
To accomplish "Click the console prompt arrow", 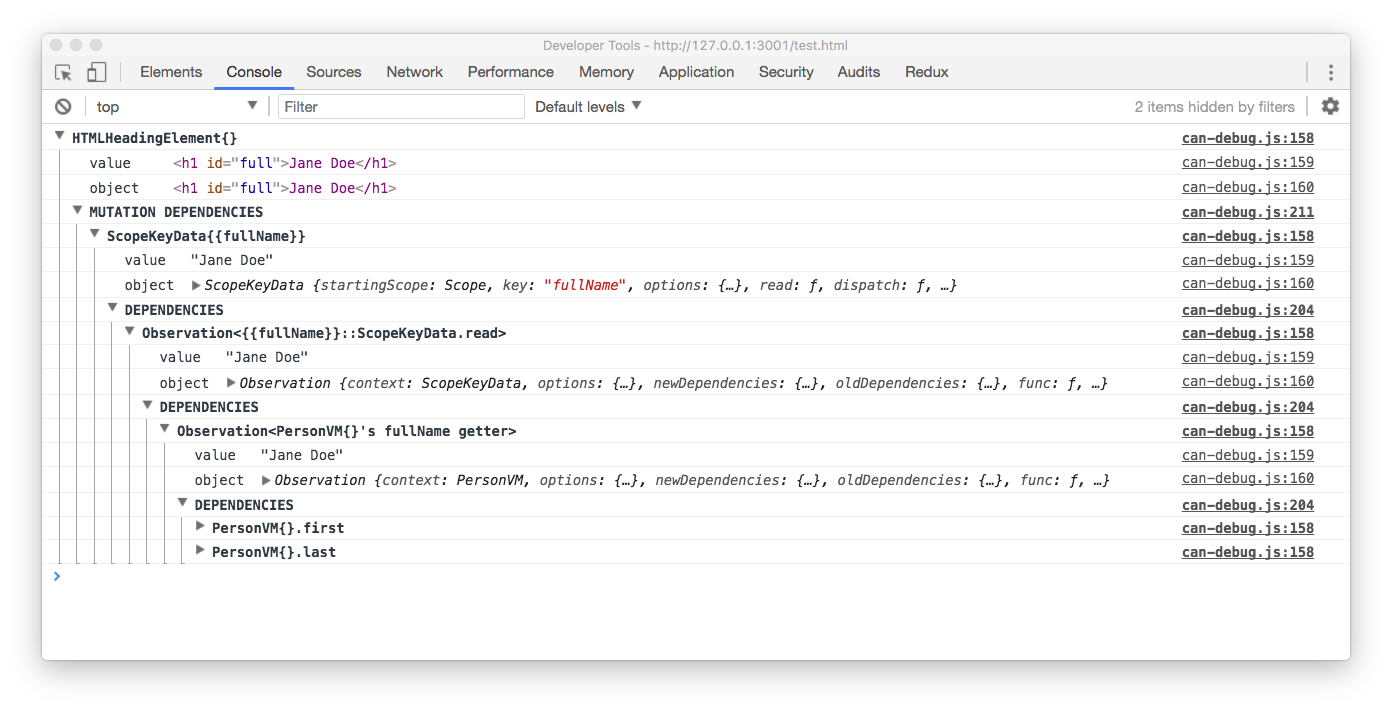I will pyautogui.click(x=57, y=576).
